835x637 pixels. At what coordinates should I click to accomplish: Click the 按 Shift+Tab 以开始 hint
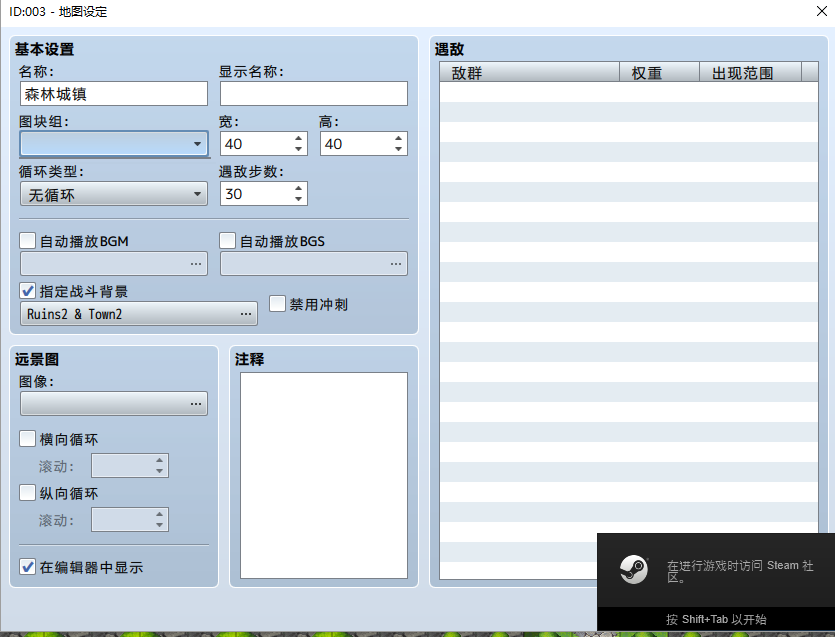pos(716,619)
